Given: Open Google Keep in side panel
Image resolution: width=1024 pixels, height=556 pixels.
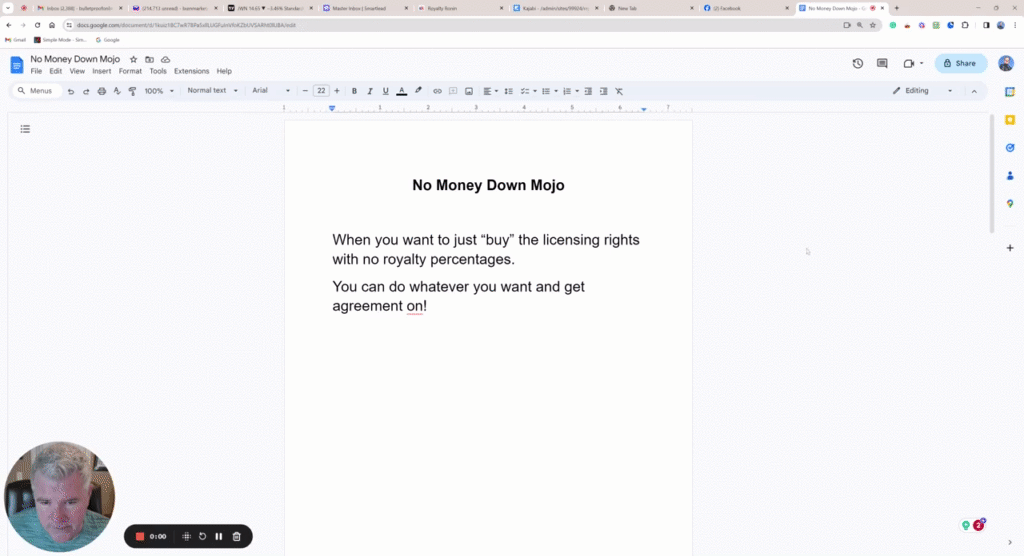Looking at the screenshot, I should [x=1010, y=120].
